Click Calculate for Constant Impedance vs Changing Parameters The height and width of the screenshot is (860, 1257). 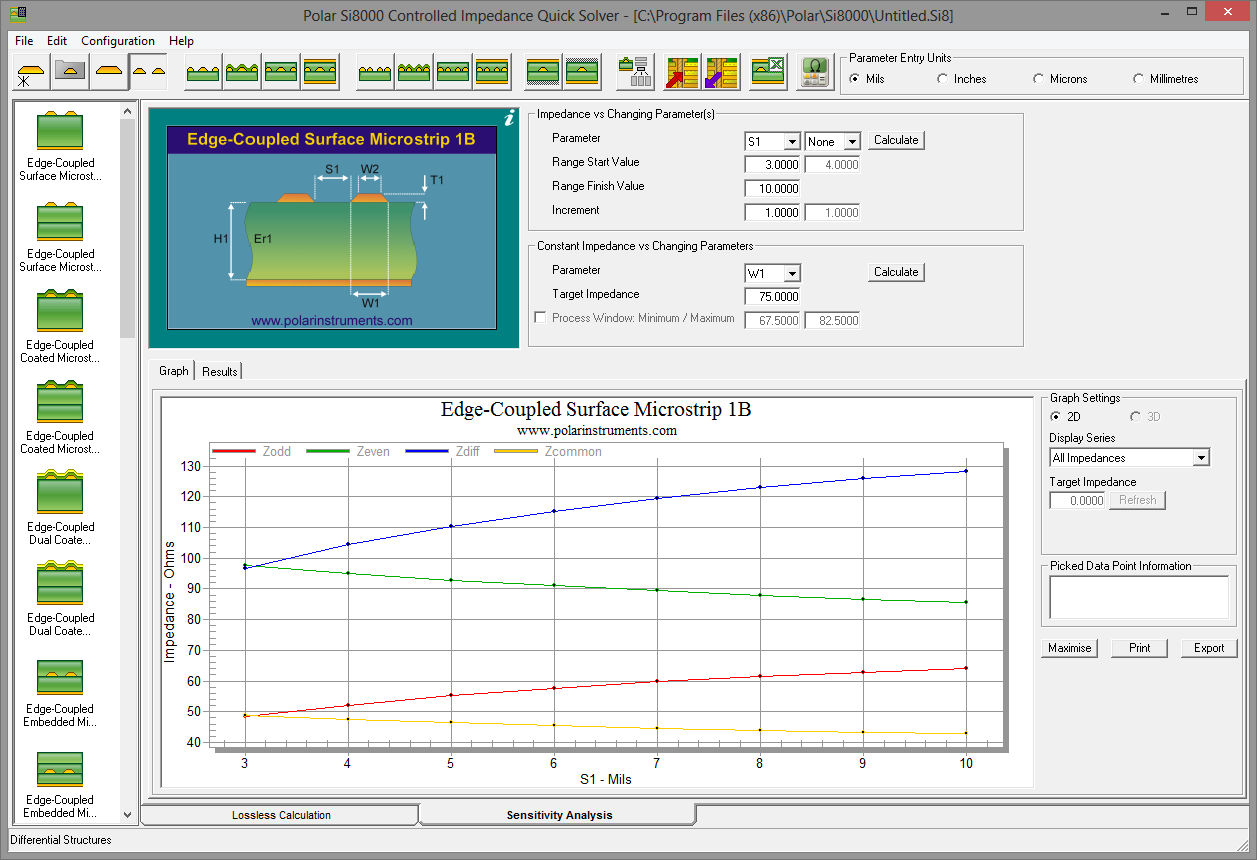click(x=896, y=272)
